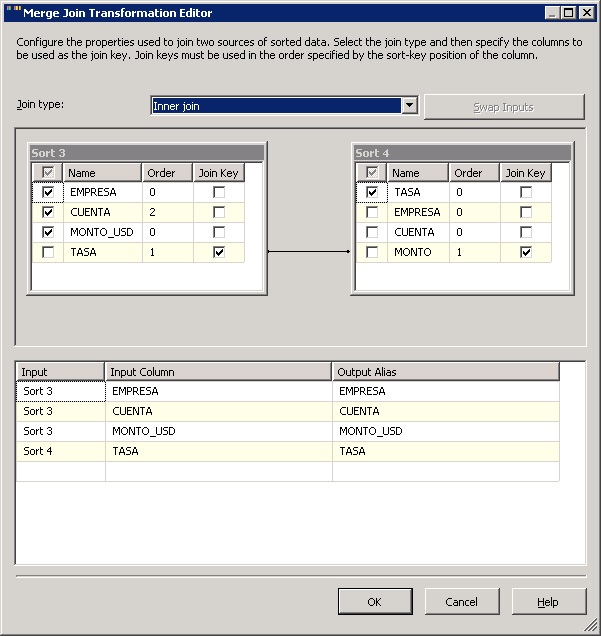601x636 pixels.
Task: Open Help for the Merge Join editor
Action: (548, 602)
